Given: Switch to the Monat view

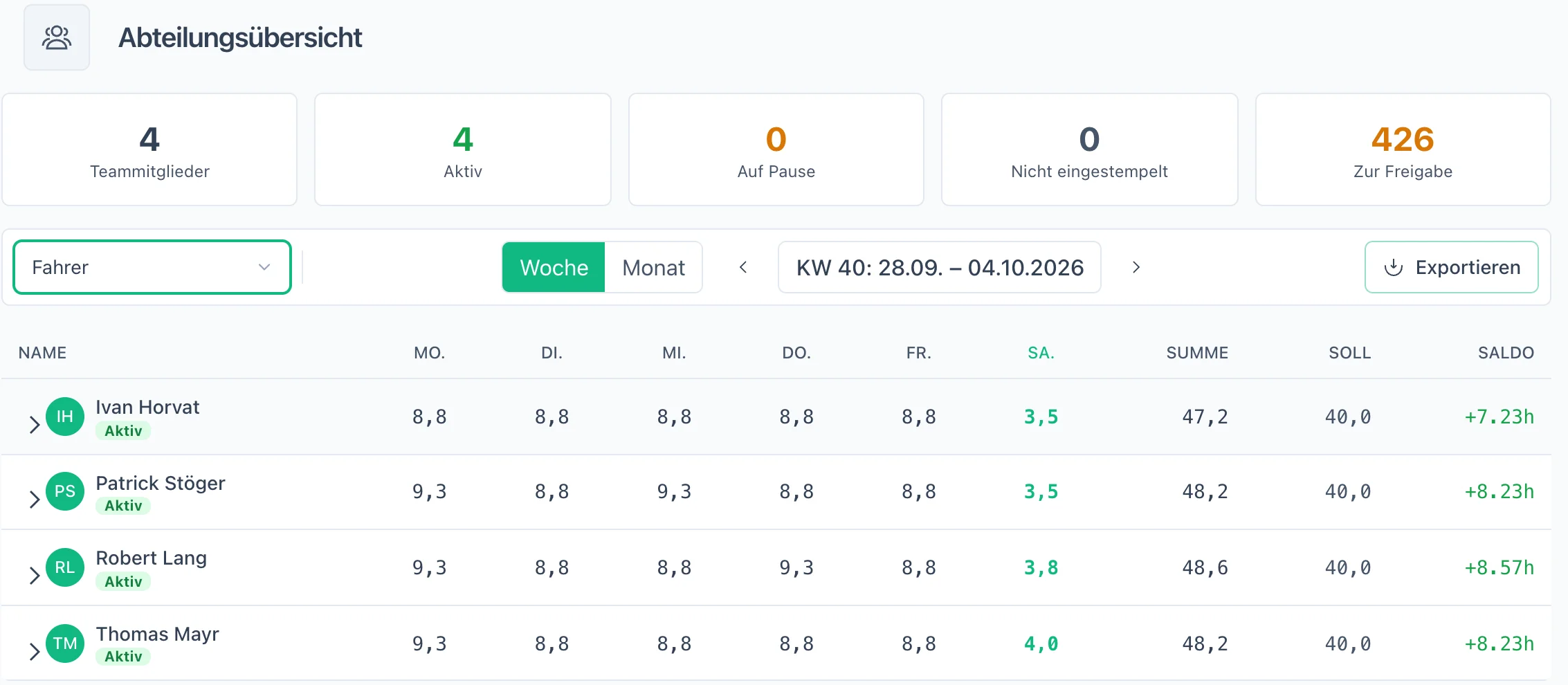Looking at the screenshot, I should (653, 267).
